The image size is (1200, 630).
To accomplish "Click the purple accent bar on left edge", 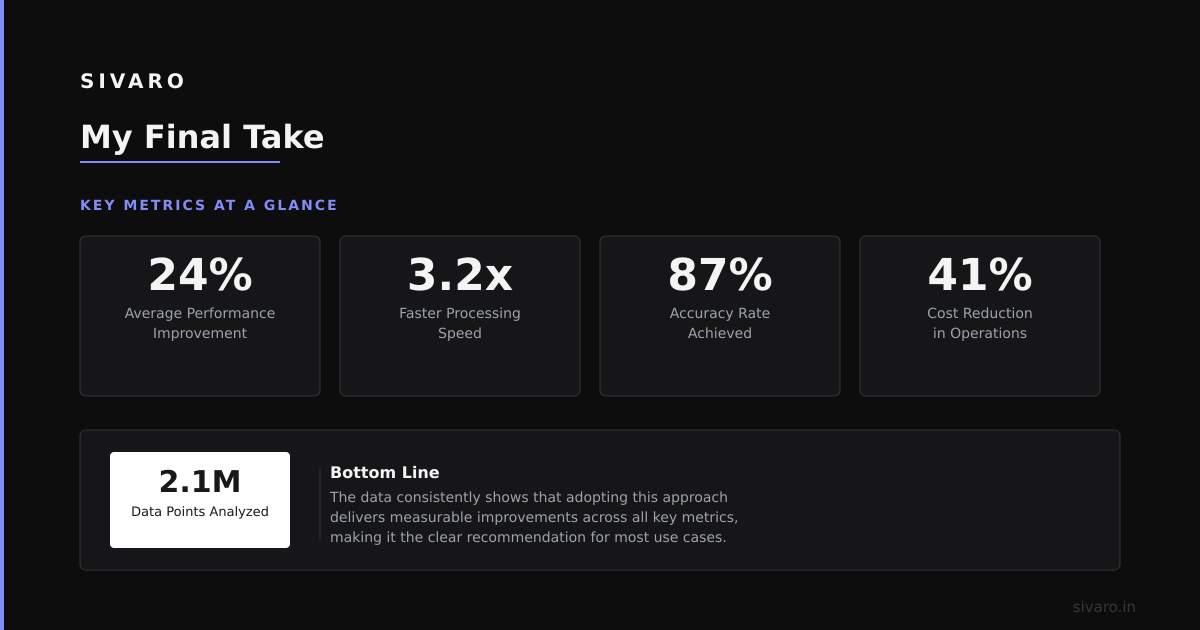I will 2,315.
